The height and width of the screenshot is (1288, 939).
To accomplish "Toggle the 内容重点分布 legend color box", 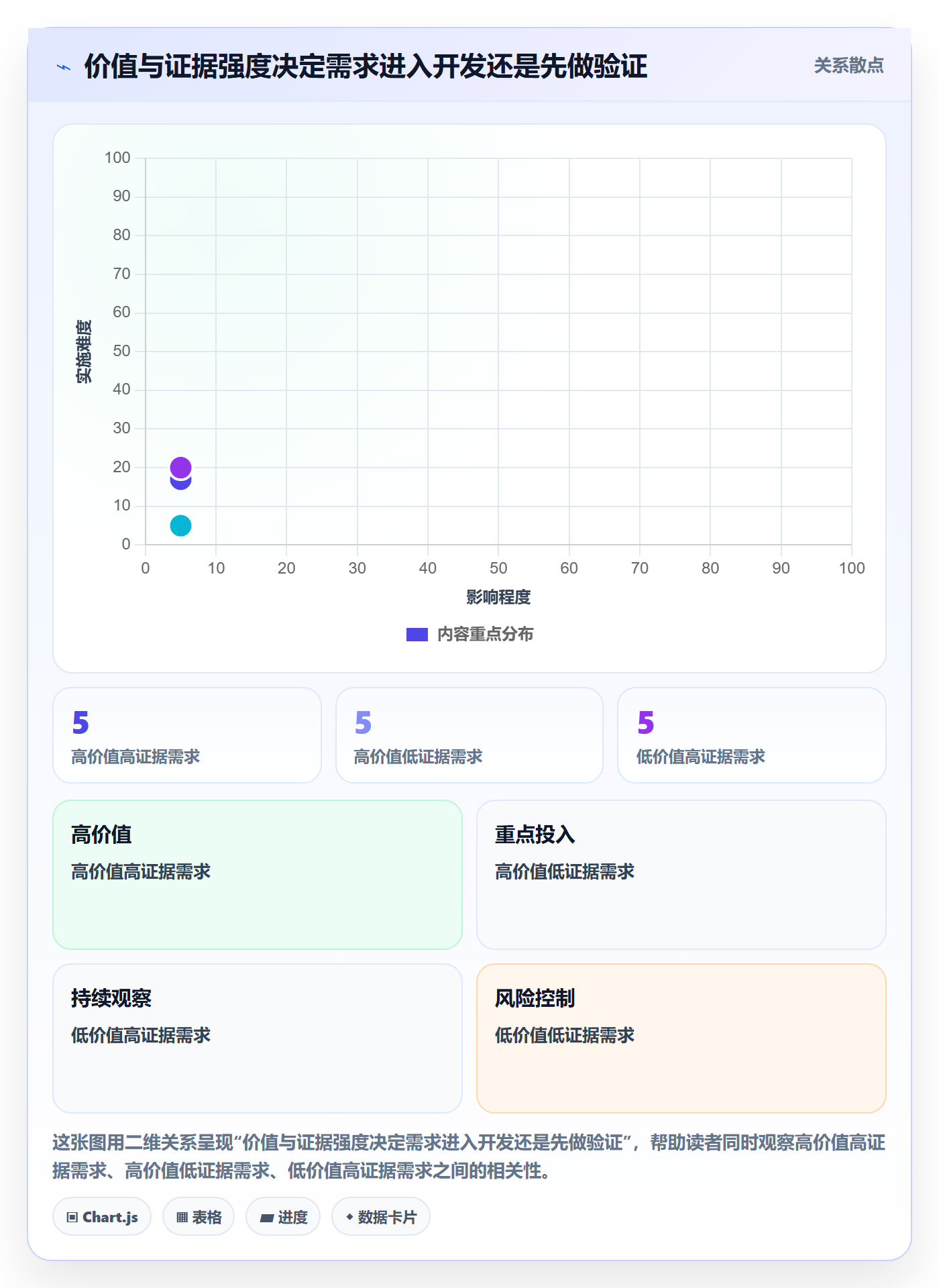I will pos(417,635).
